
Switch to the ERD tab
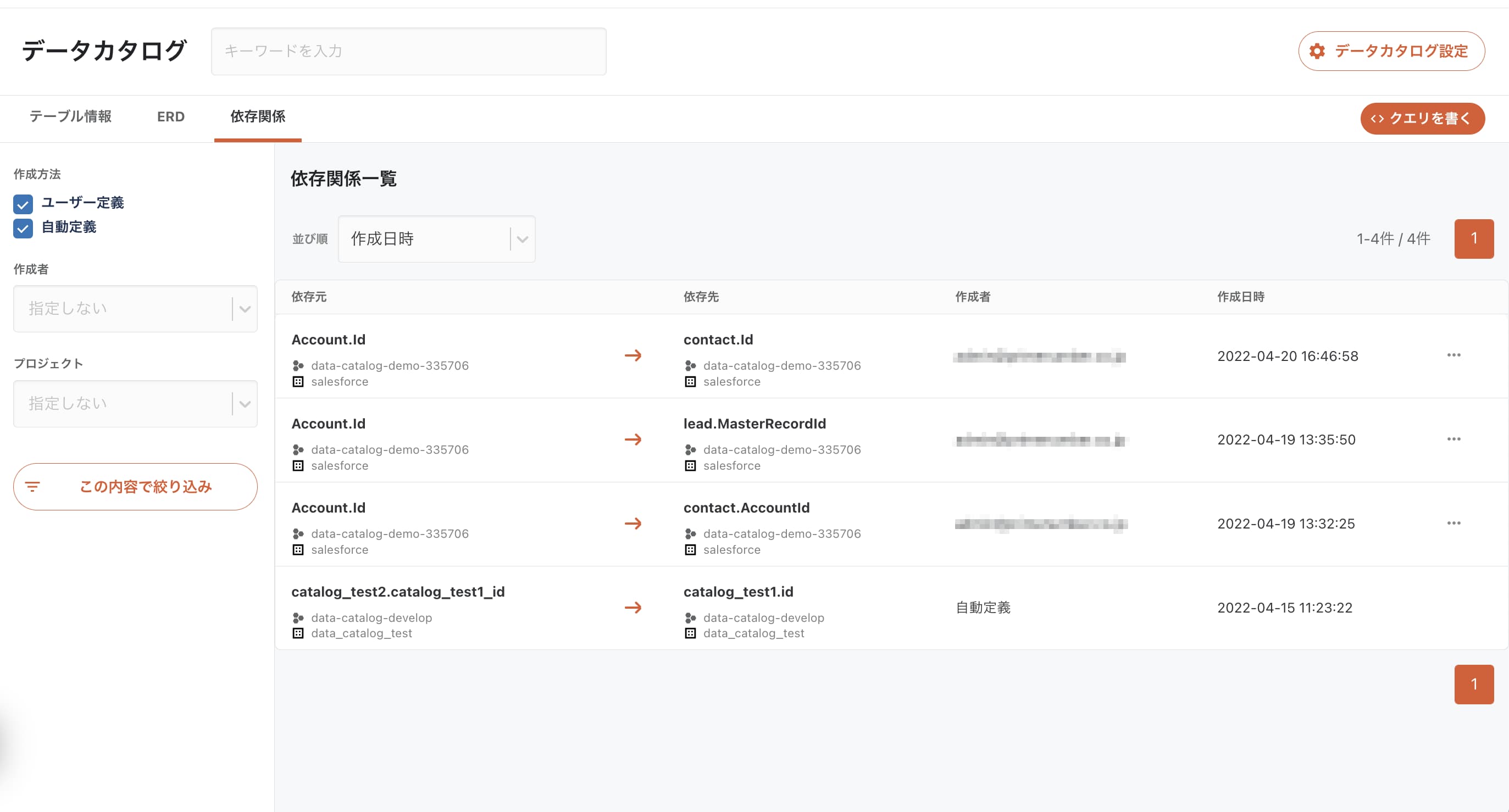(170, 116)
